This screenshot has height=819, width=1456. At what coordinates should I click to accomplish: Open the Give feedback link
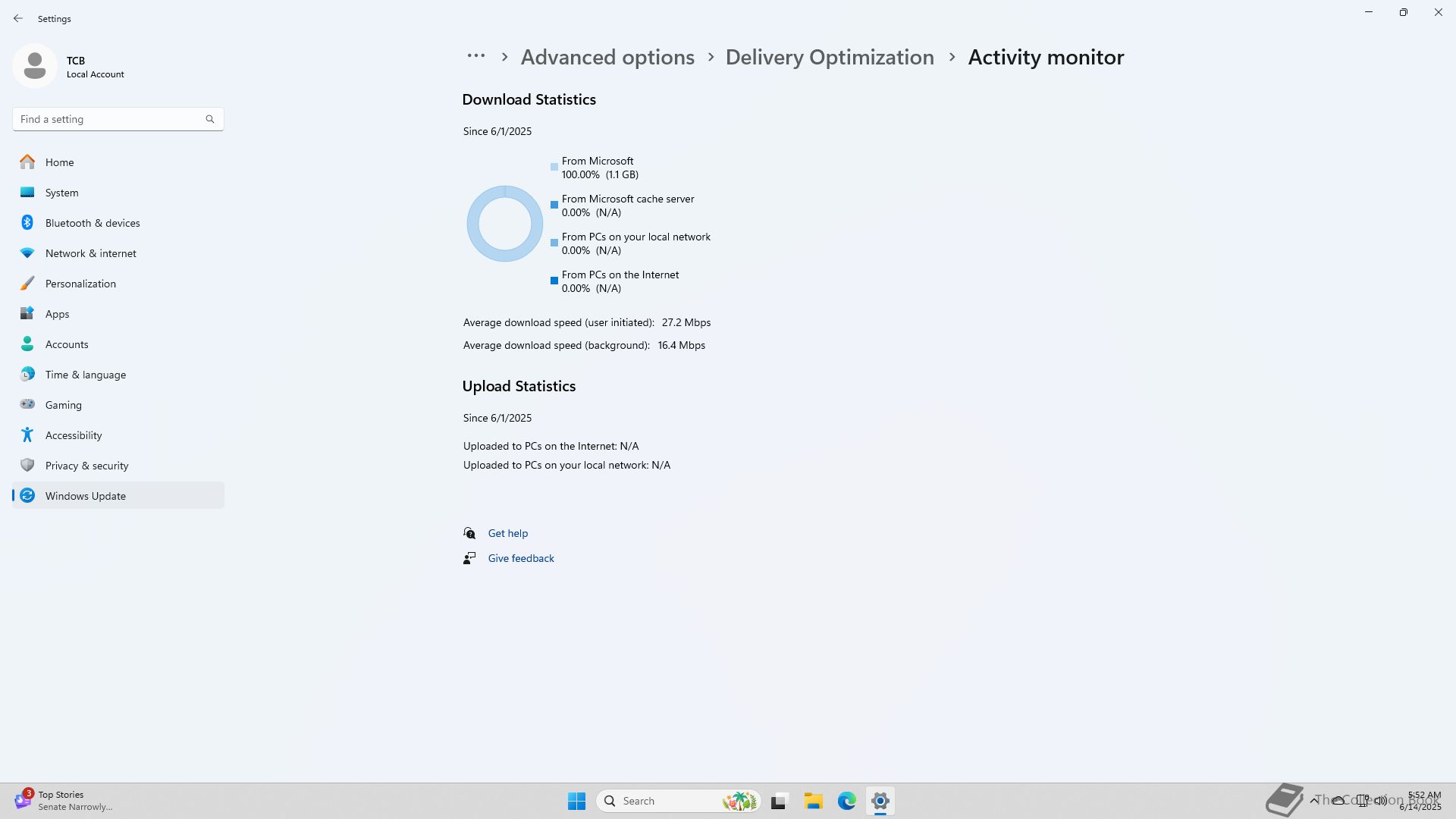click(x=521, y=558)
